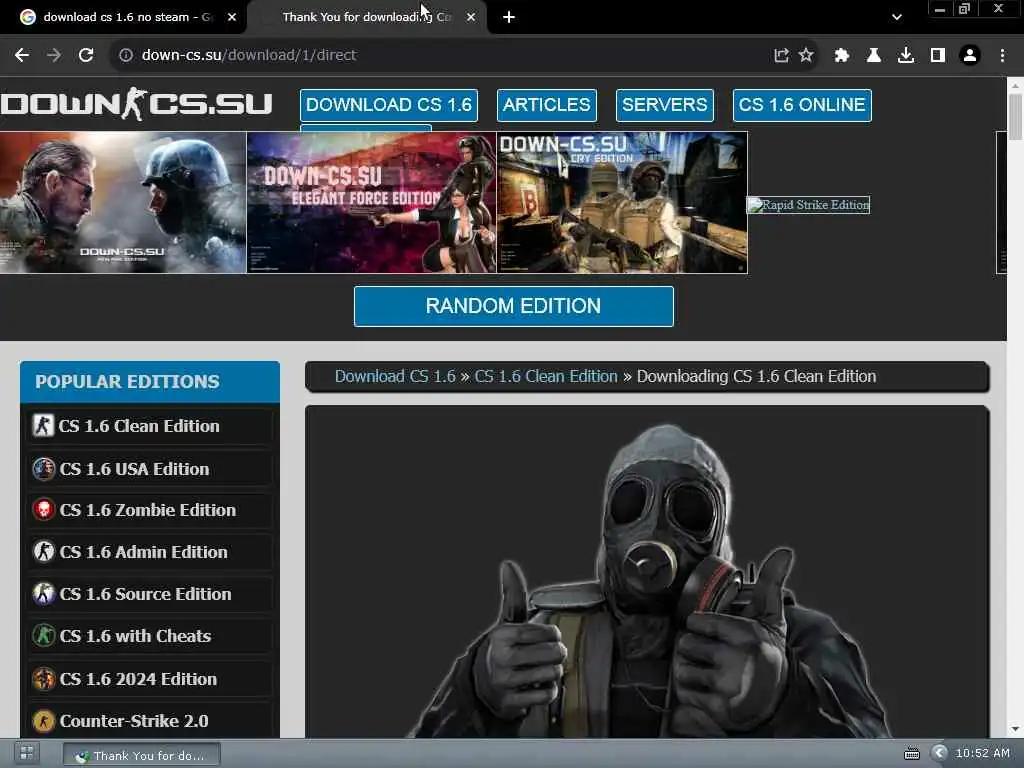Click the Elegant Force Edition banner
Image resolution: width=1024 pixels, height=768 pixels.
372,202
